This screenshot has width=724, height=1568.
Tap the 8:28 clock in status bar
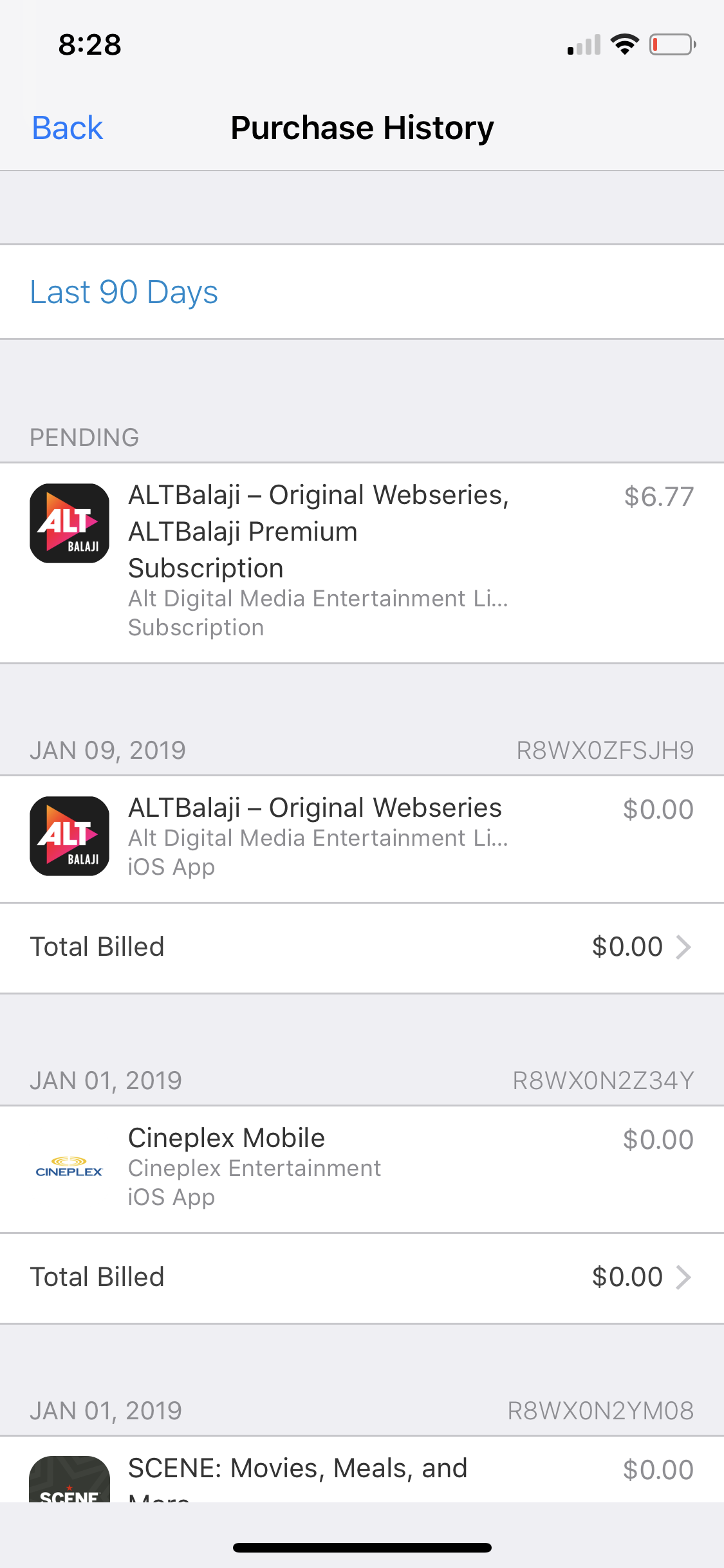[90, 45]
